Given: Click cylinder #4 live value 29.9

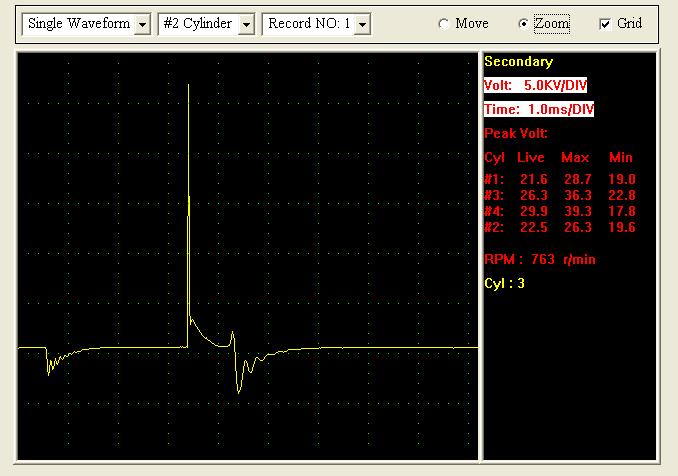Looking at the screenshot, I should tap(534, 211).
